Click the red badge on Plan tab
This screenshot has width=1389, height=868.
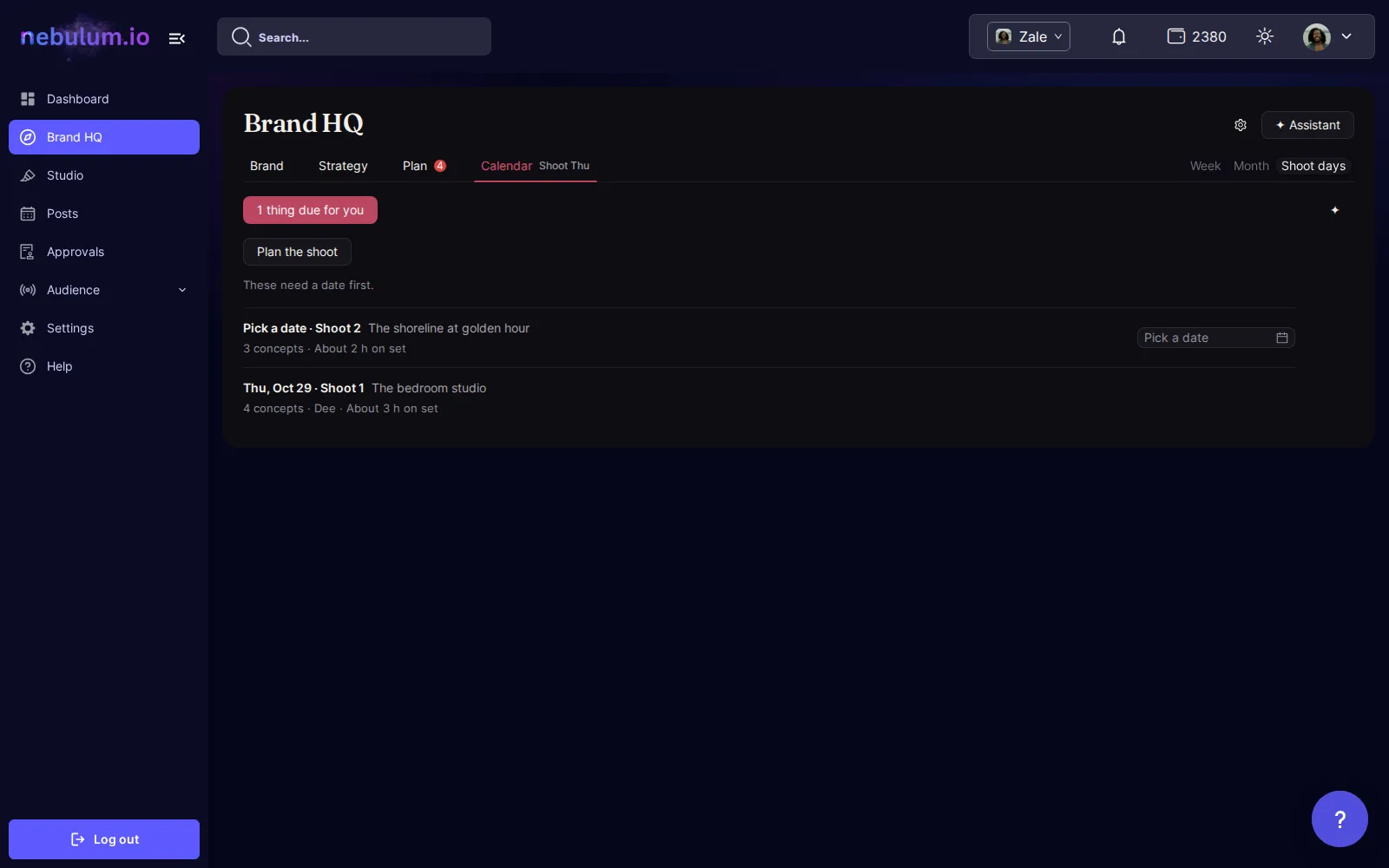[x=440, y=166]
